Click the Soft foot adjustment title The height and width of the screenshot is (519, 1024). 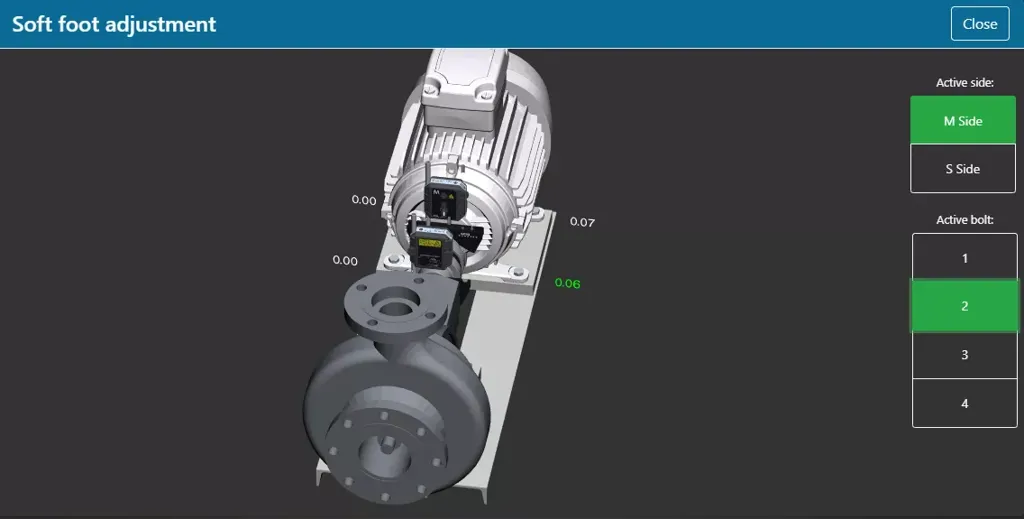114,24
